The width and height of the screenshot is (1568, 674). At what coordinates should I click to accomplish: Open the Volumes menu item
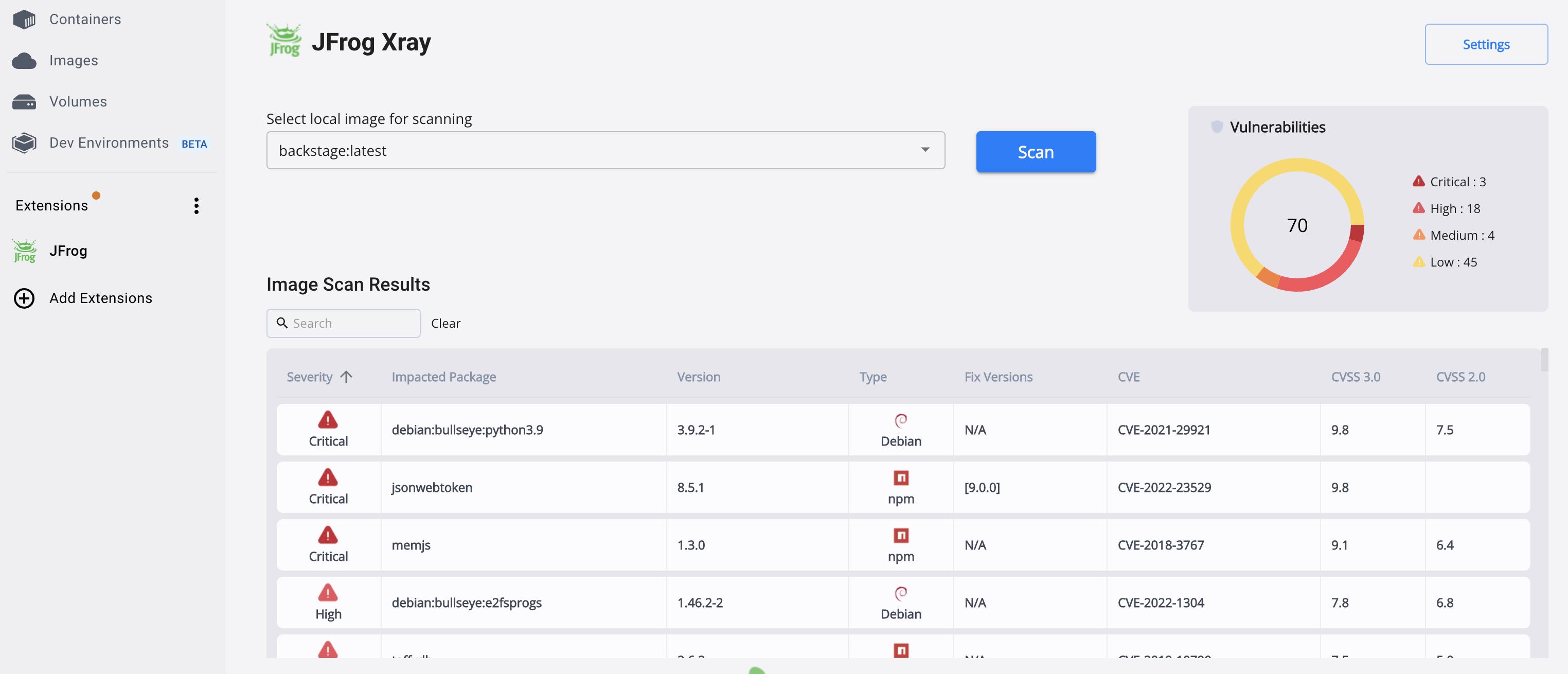click(x=78, y=102)
